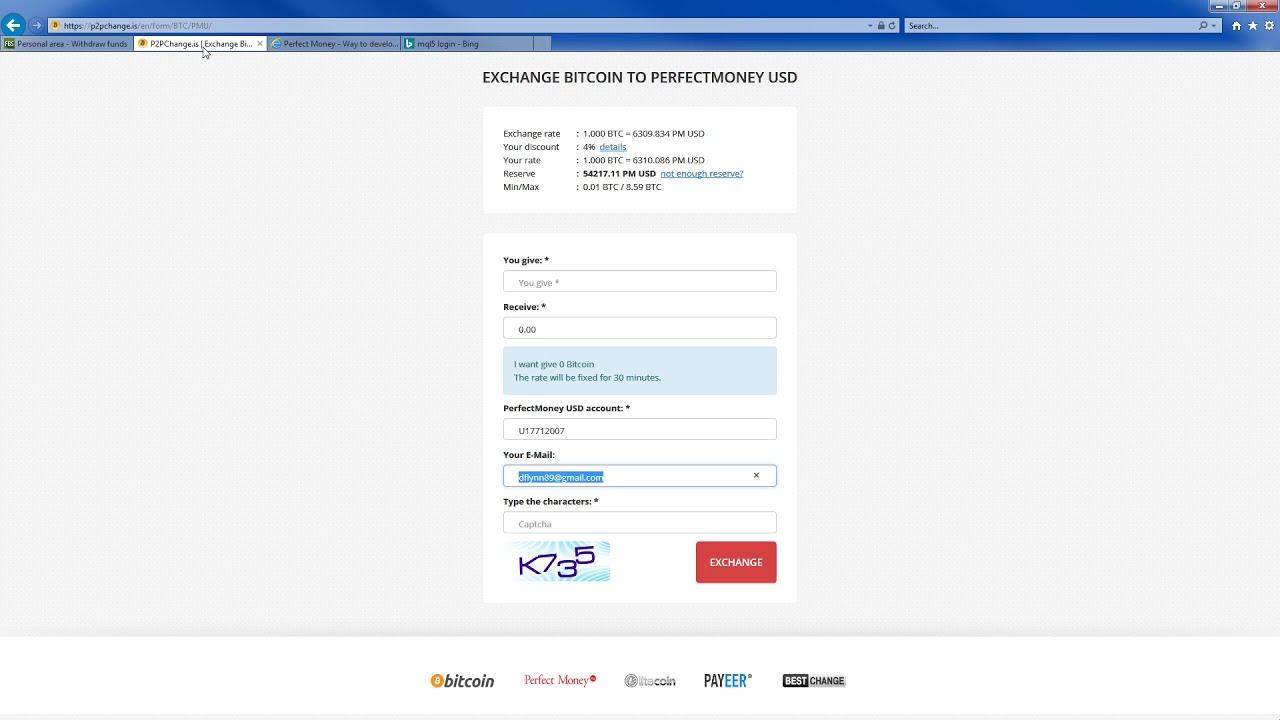Click the security lock icon in address bar
This screenshot has height=720, width=1280.
click(x=881, y=26)
